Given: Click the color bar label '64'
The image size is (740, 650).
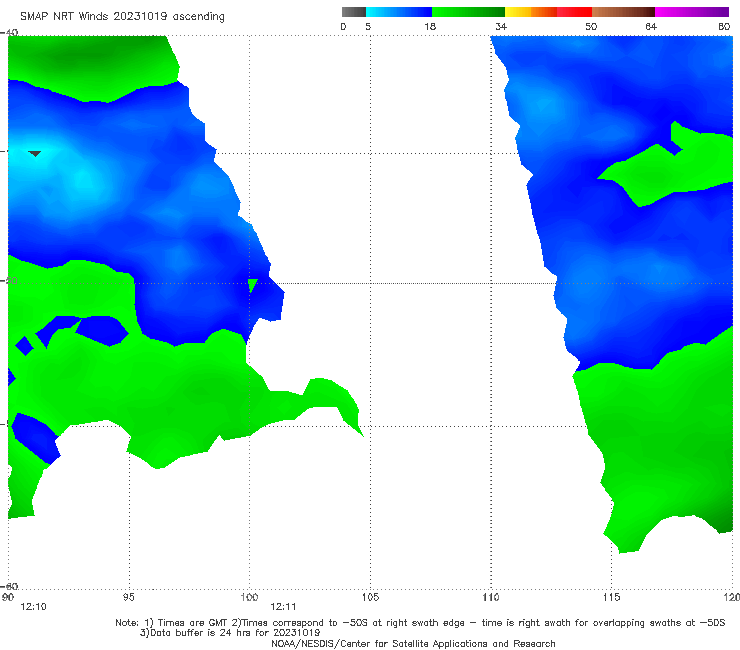Looking at the screenshot, I should (x=651, y=26).
